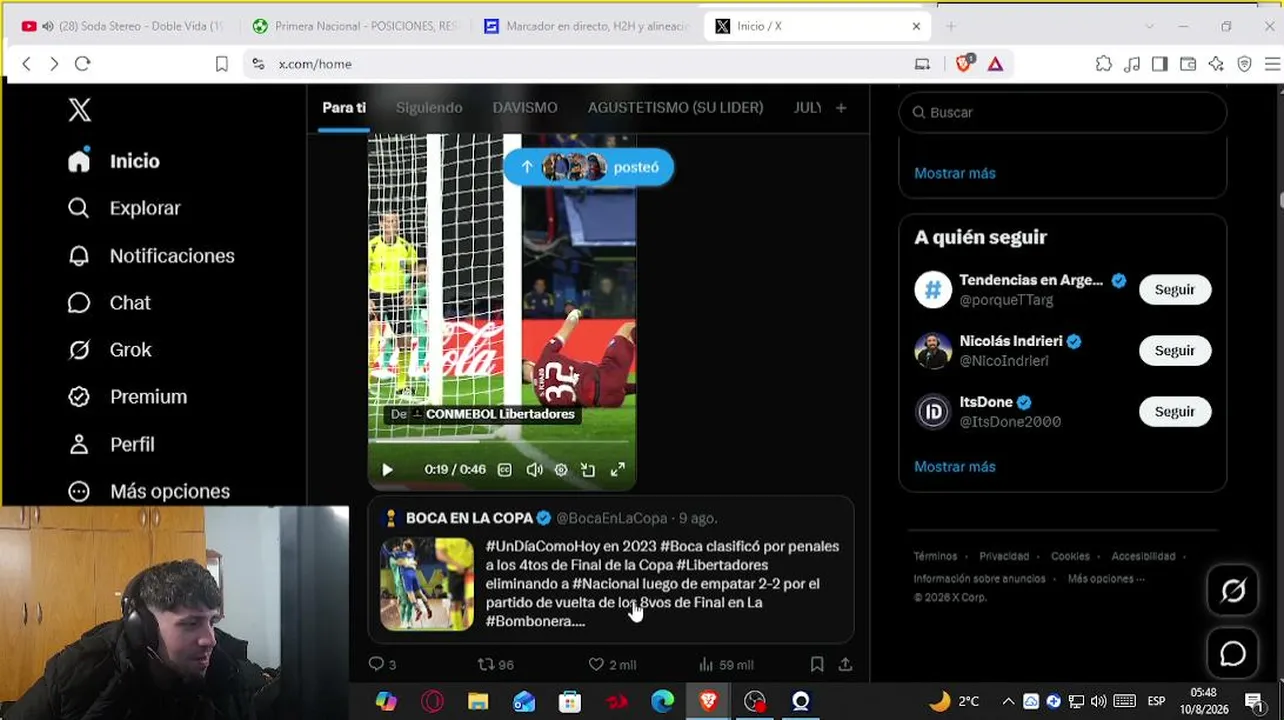Open browser extensions puzzle icon
The image size is (1284, 720).
point(1103,64)
